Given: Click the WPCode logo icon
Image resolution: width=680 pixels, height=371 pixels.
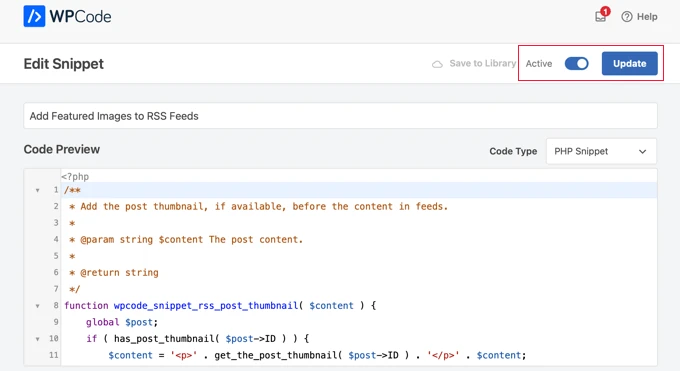Looking at the screenshot, I should [x=34, y=16].
